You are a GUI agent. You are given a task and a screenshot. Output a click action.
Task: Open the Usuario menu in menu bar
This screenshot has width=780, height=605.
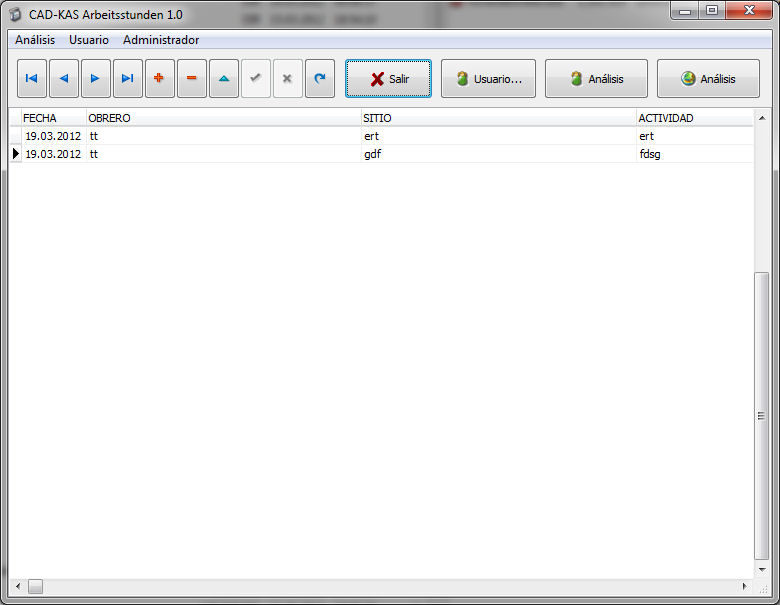[x=89, y=40]
